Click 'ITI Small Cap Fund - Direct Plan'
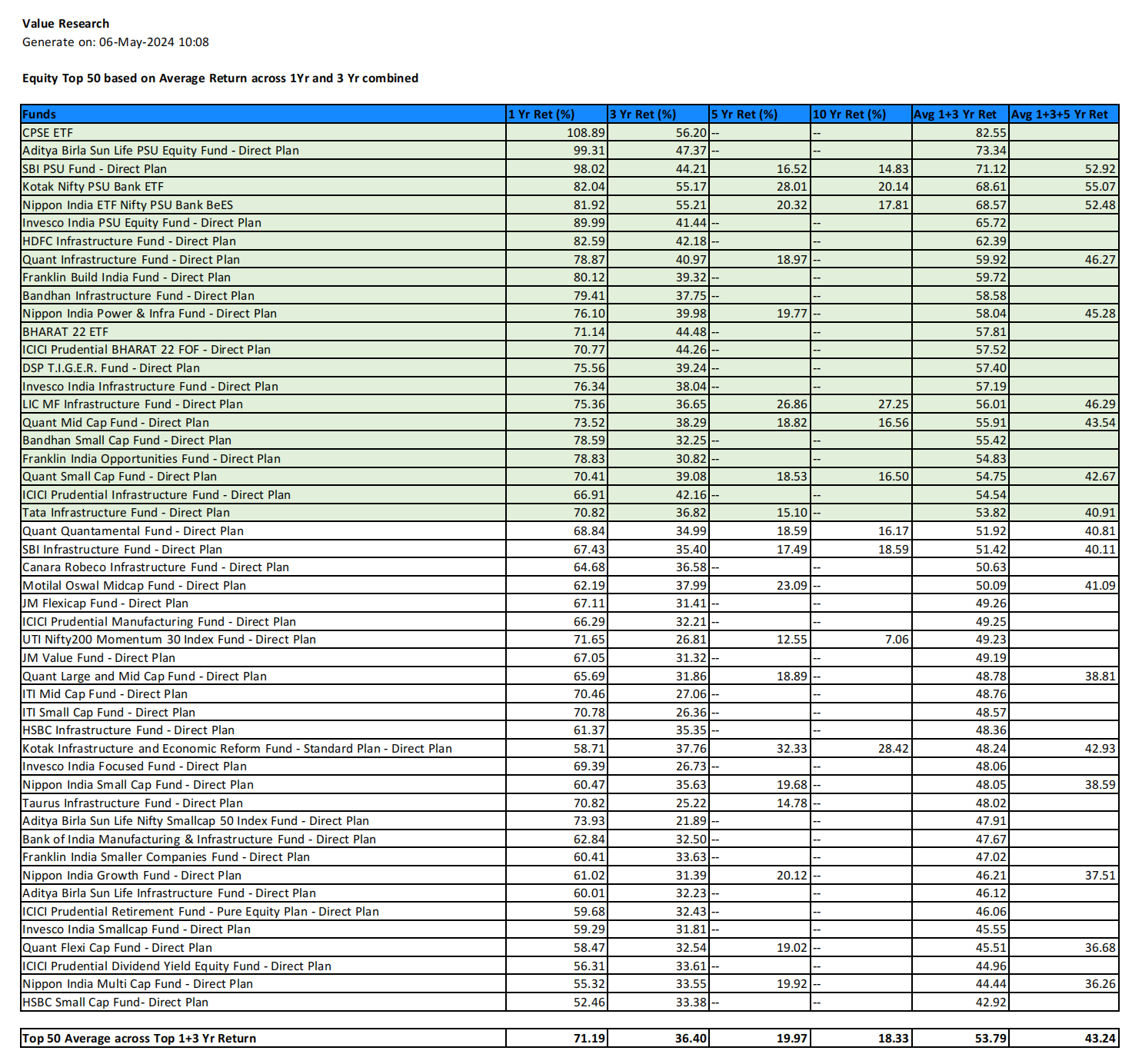 click(108, 713)
